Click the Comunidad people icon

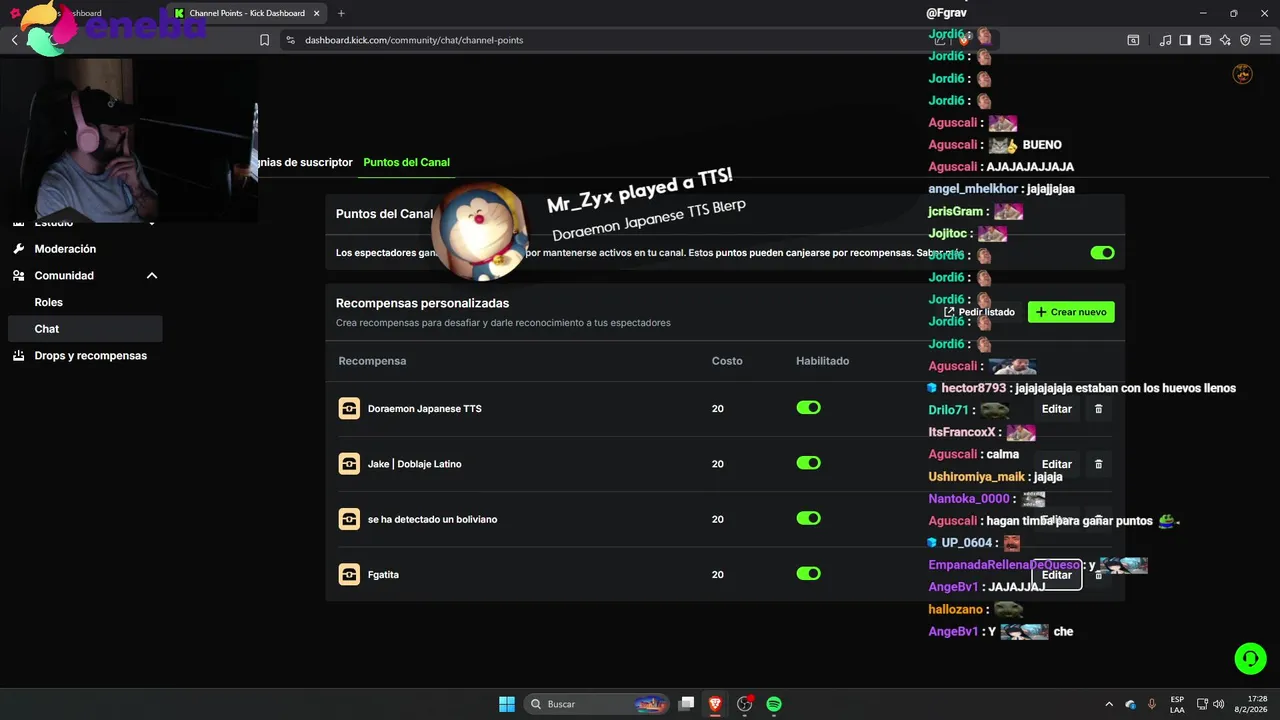tap(19, 275)
